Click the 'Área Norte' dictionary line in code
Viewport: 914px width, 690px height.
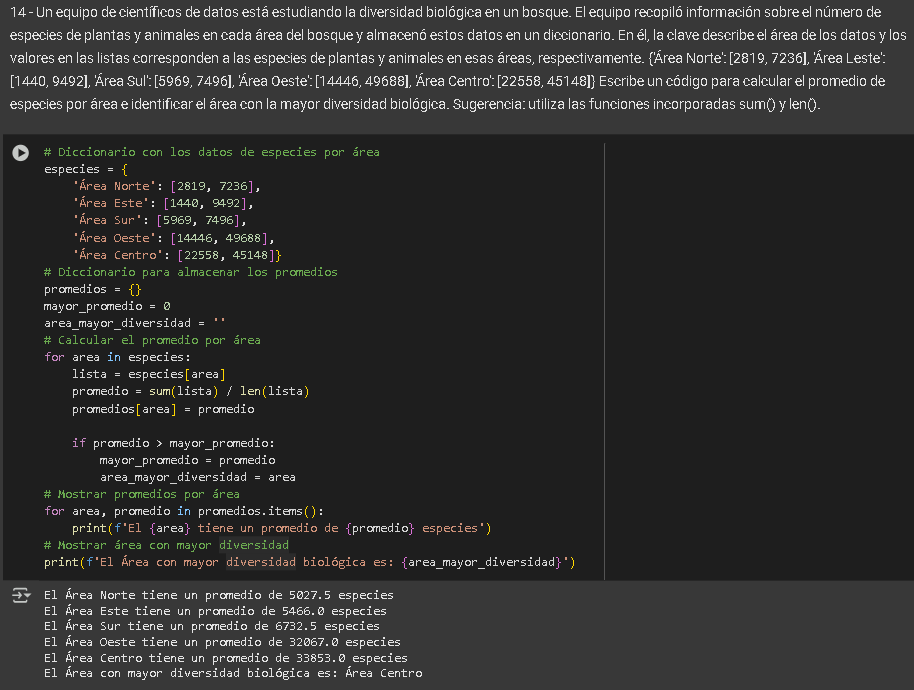pyautogui.click(x=166, y=186)
